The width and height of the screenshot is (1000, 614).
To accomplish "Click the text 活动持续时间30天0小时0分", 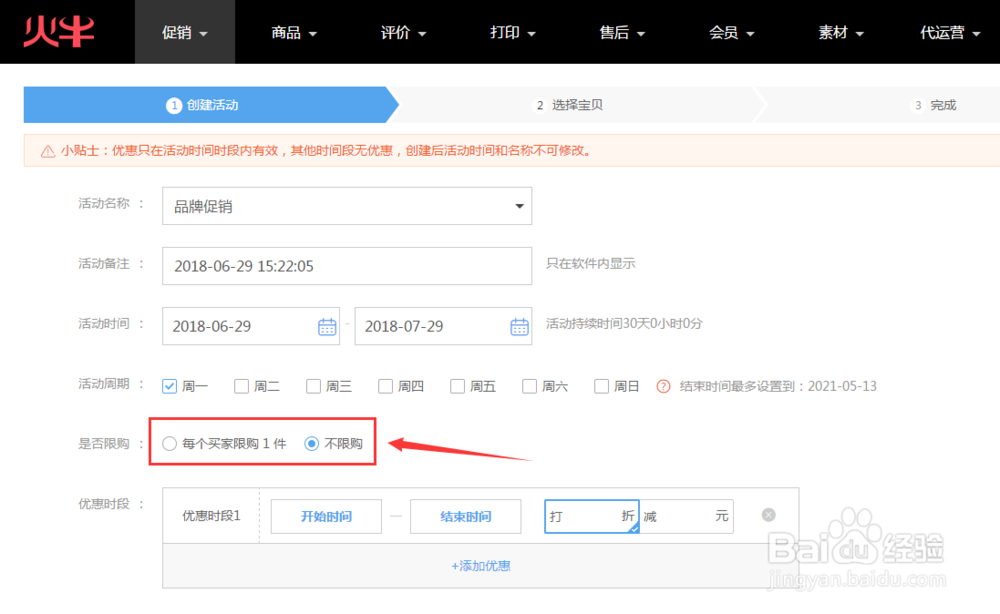I will point(624,324).
